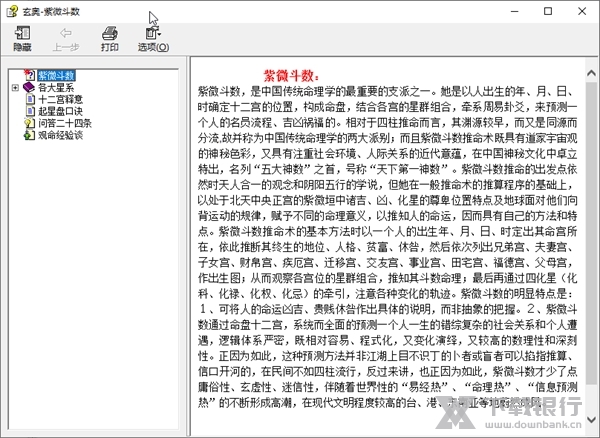This screenshot has height=438, width=600.
Task: Minimize the 玄奥-紫微斗数 window
Action: tap(515, 11)
